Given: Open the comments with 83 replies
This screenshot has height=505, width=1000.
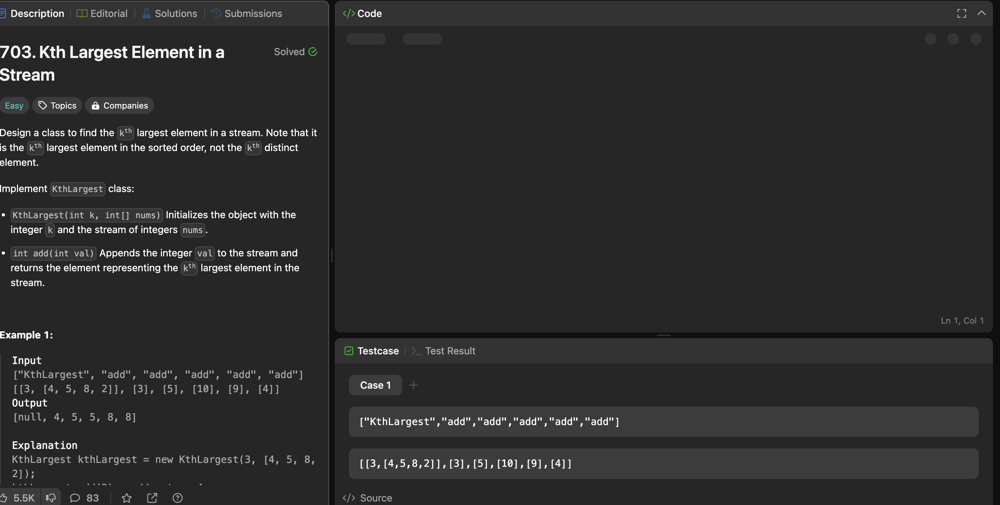Looking at the screenshot, I should [84, 497].
